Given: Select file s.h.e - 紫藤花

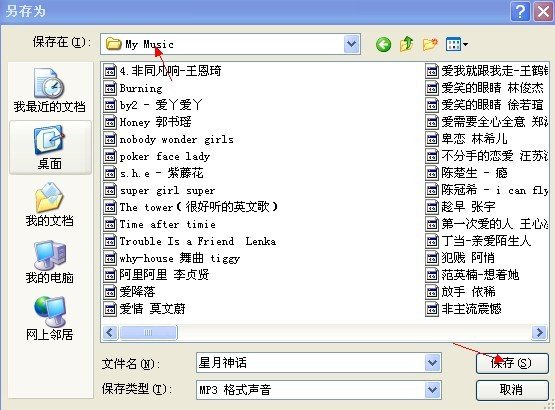Looking at the screenshot, I should [154, 173].
